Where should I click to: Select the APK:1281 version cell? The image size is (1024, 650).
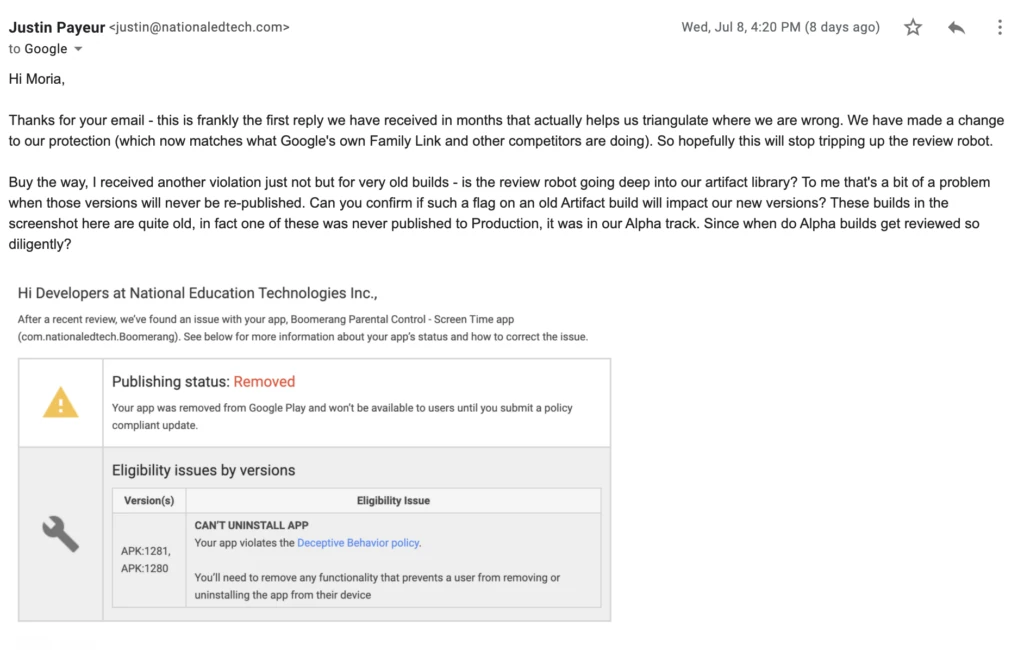145,551
